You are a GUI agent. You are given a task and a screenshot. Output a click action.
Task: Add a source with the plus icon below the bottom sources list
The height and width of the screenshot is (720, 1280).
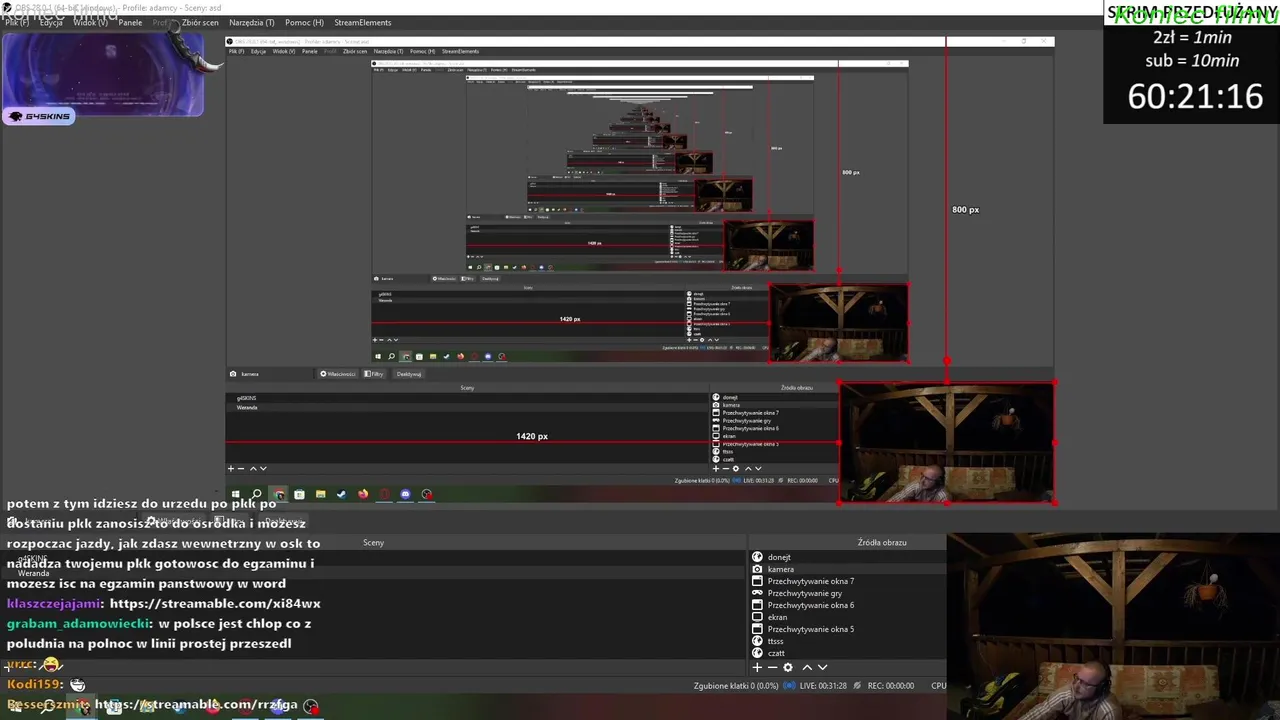(757, 667)
